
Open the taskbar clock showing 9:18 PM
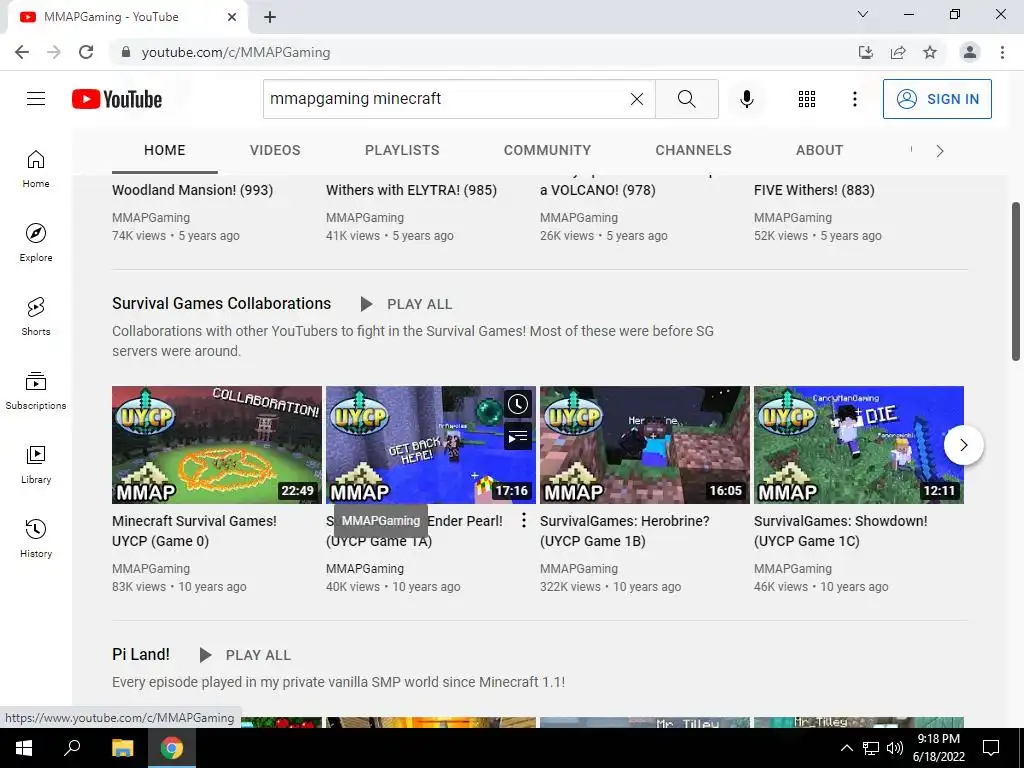click(938, 748)
